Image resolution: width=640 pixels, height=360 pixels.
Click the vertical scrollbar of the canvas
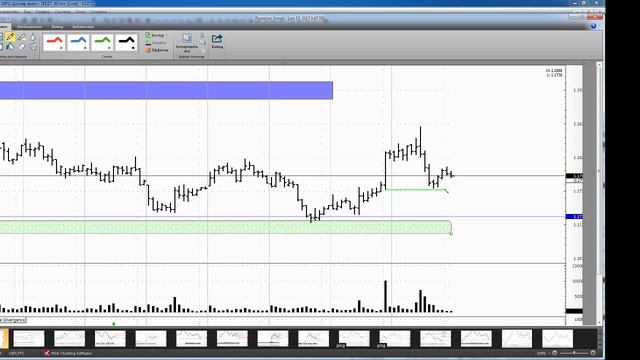click(599, 194)
